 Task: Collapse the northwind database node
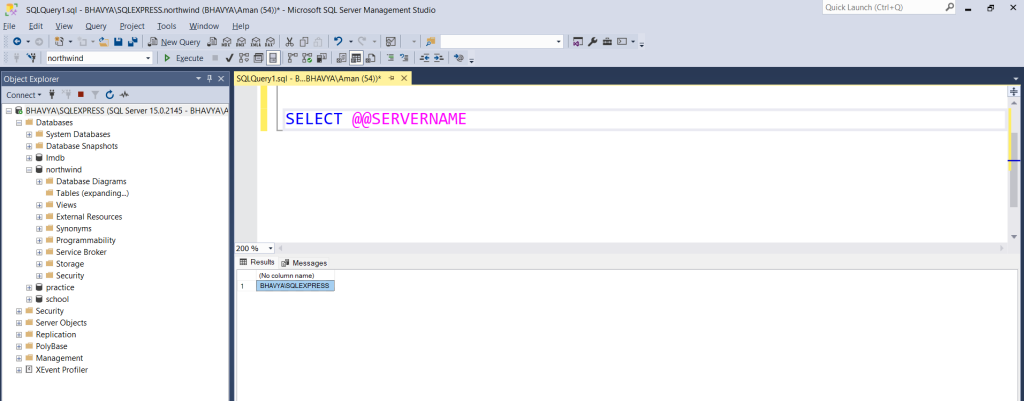coord(29,170)
